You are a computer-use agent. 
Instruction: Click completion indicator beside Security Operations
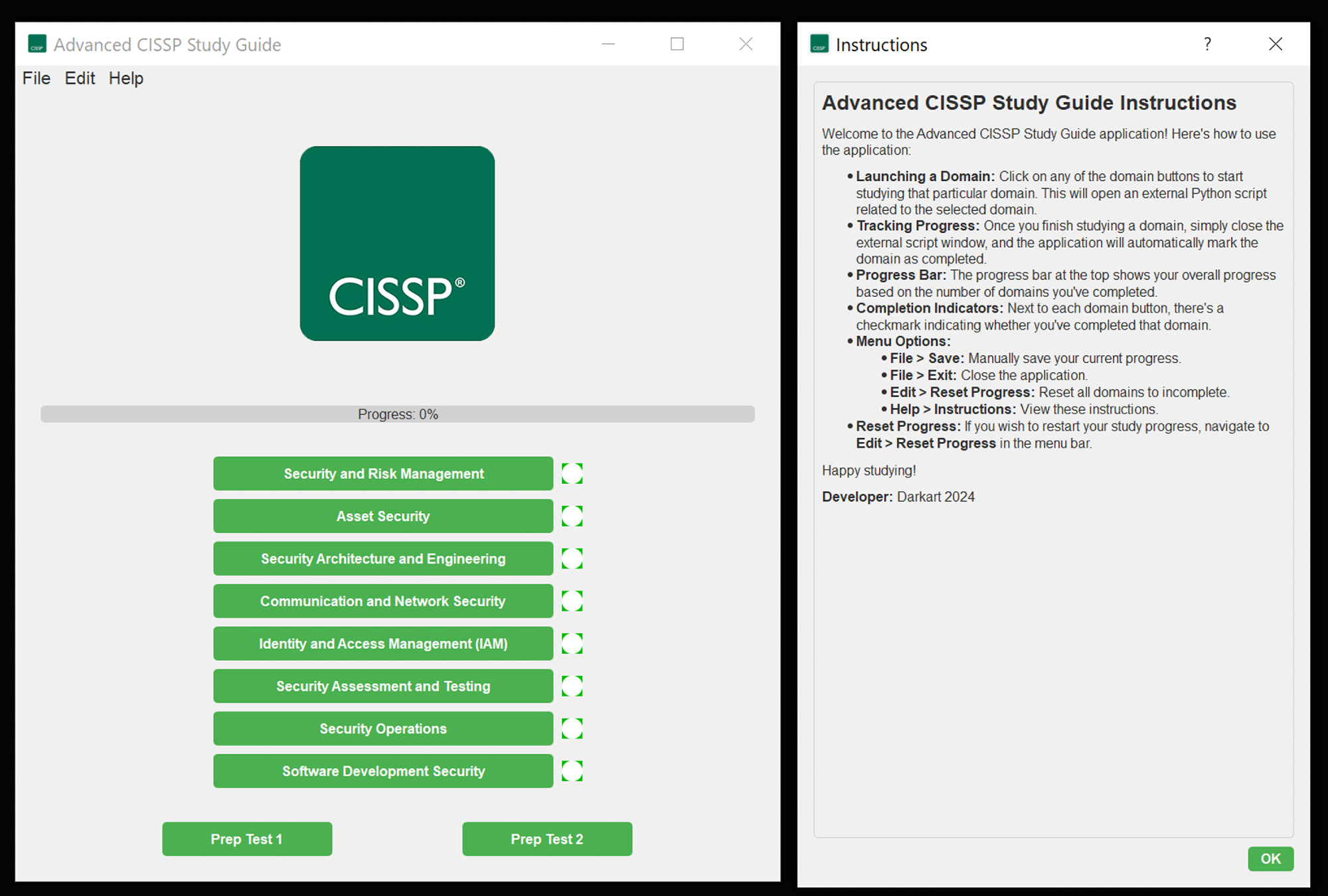pyautogui.click(x=572, y=729)
